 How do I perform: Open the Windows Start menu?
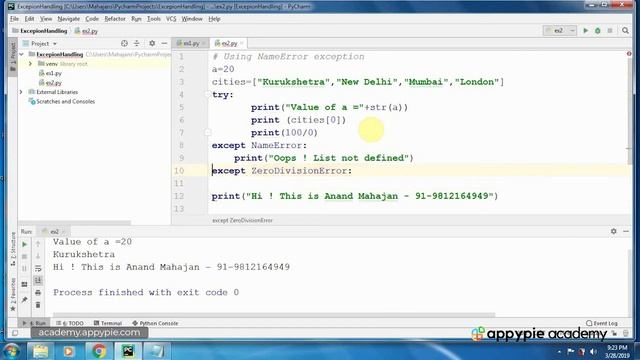coord(11,351)
